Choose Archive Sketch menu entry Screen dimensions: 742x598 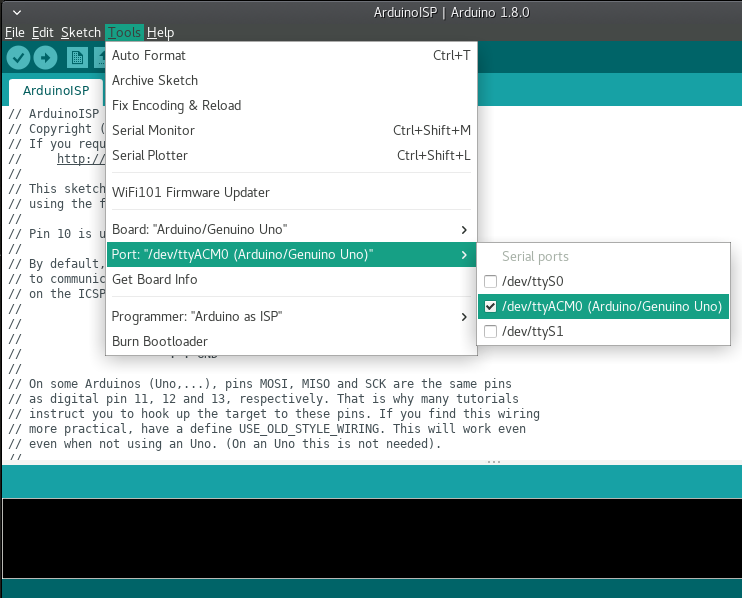click(x=291, y=80)
